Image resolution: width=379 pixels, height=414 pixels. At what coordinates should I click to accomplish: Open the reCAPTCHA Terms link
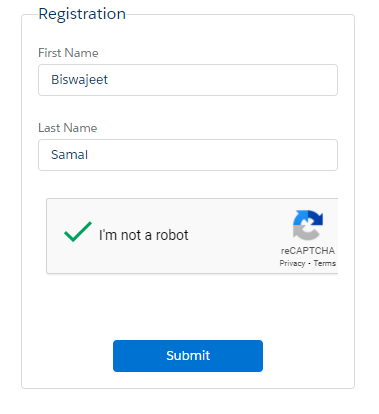[x=324, y=263]
